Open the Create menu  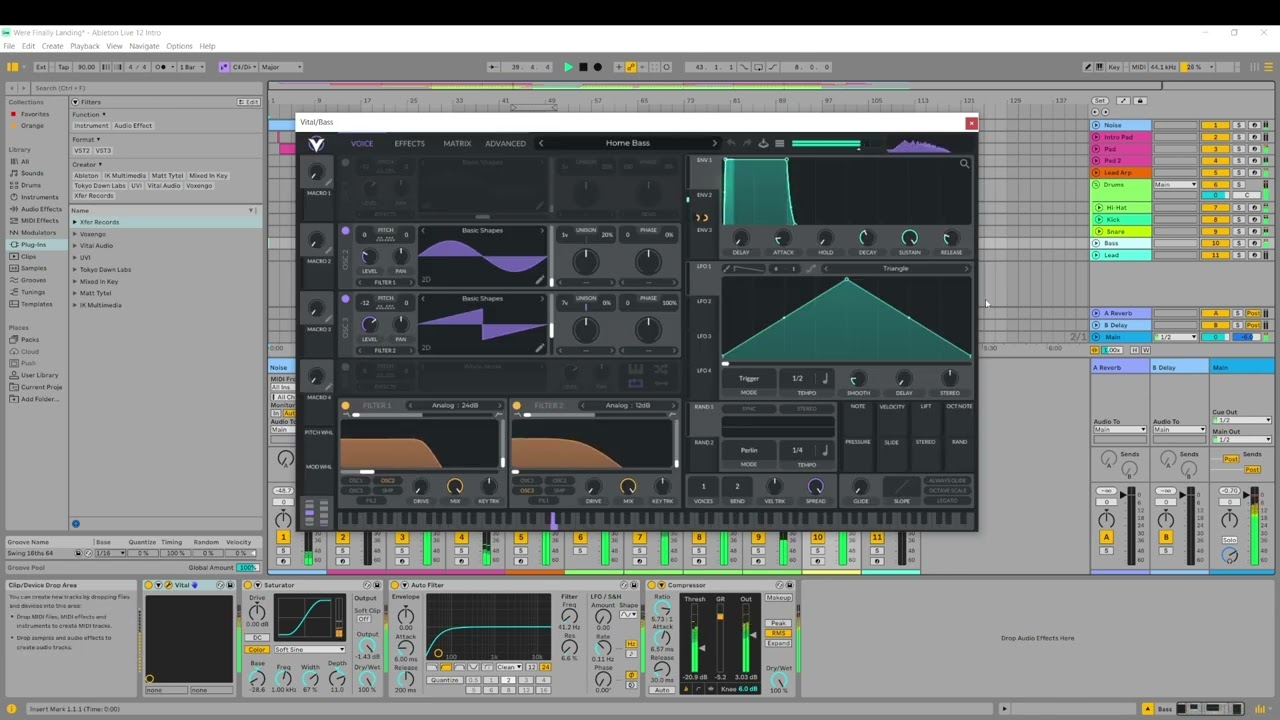point(52,46)
